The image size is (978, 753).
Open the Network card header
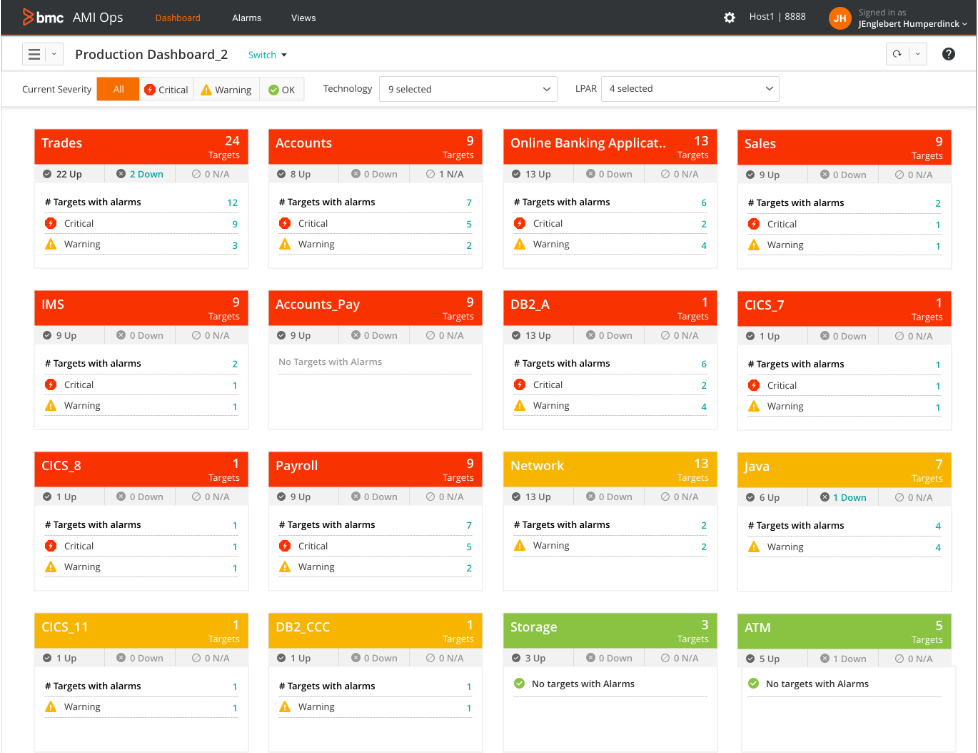tap(610, 469)
